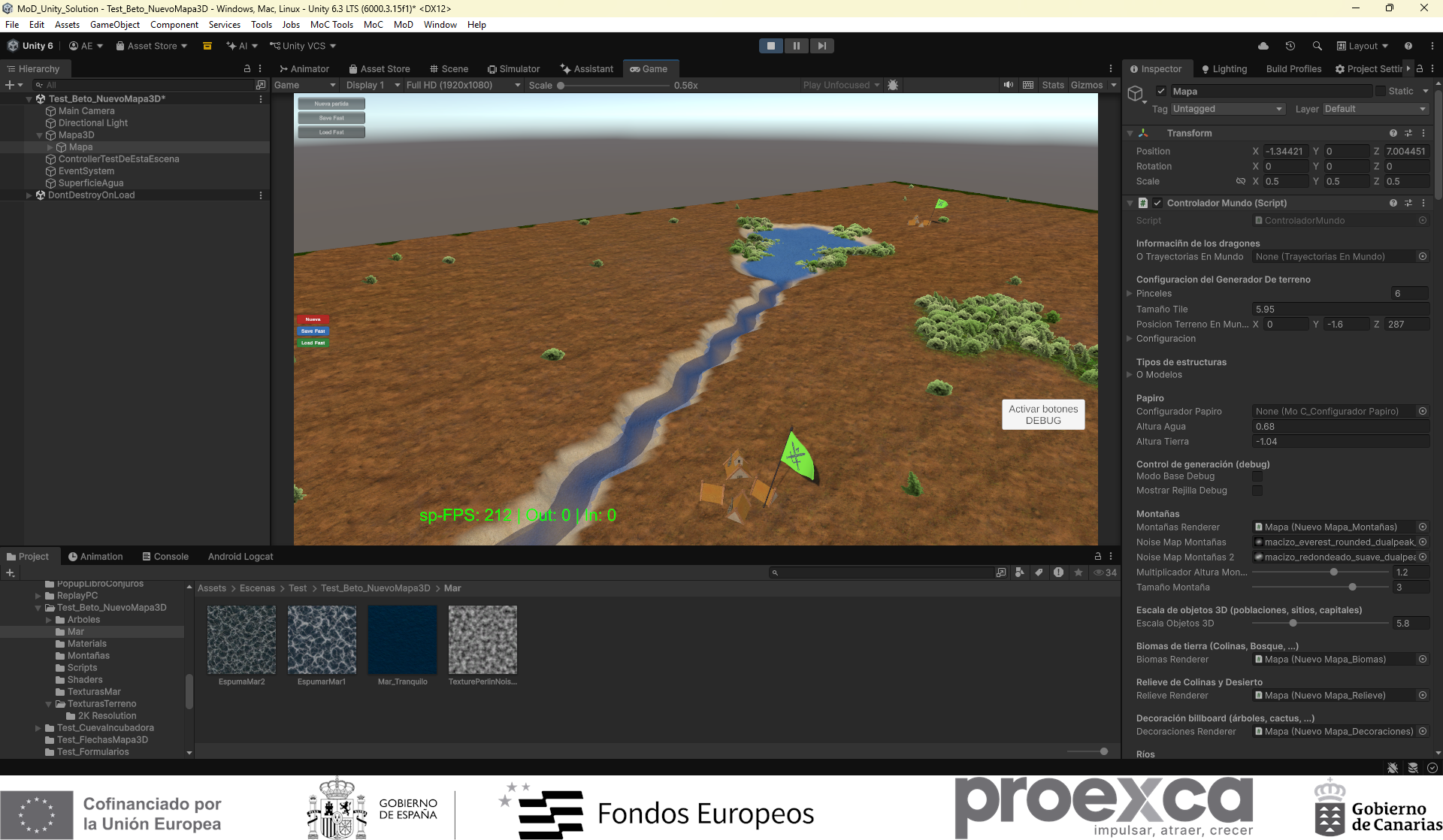Open the Window menu

440,25
